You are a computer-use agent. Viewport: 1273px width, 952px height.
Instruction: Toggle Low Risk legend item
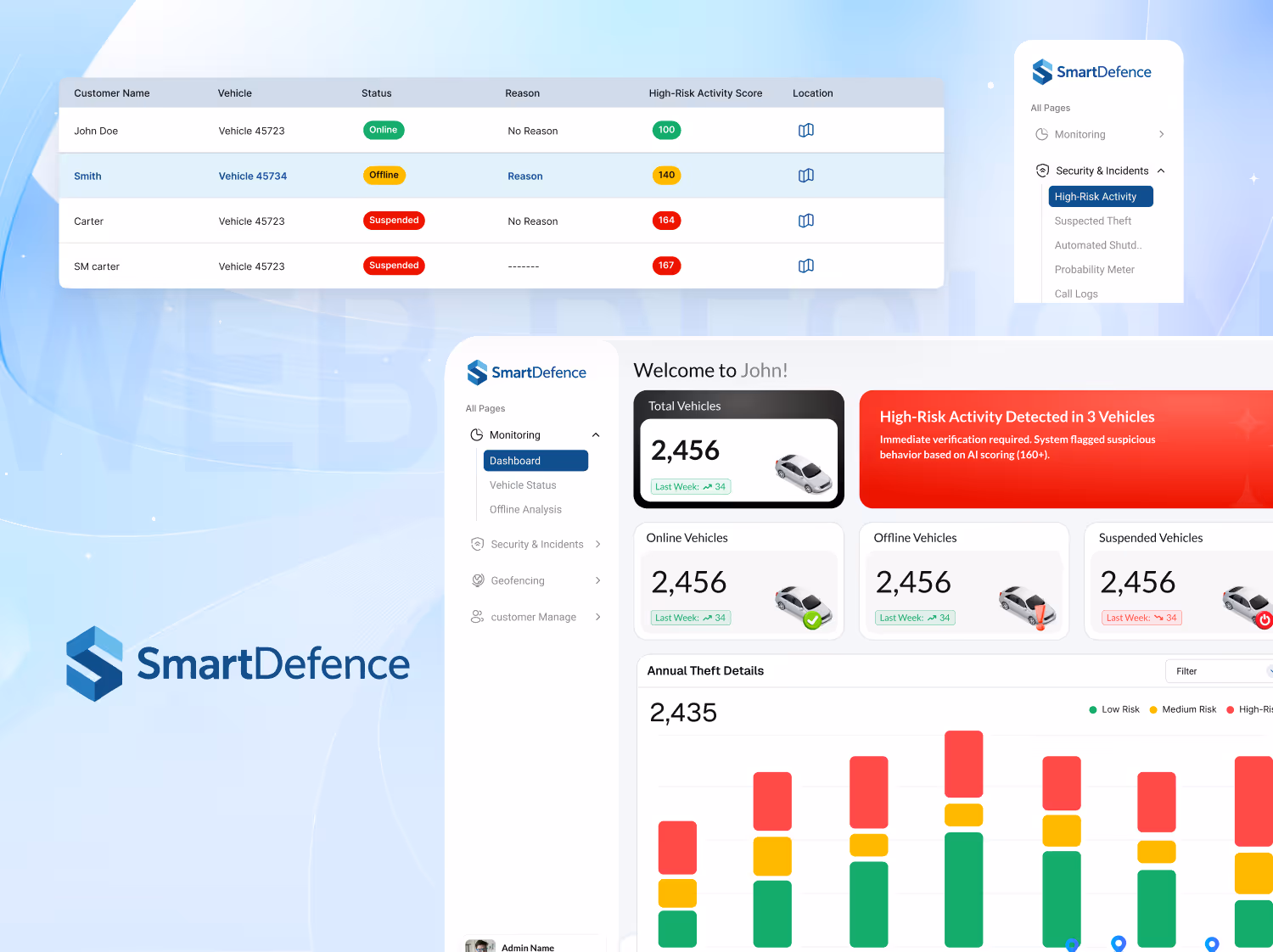tap(1114, 709)
